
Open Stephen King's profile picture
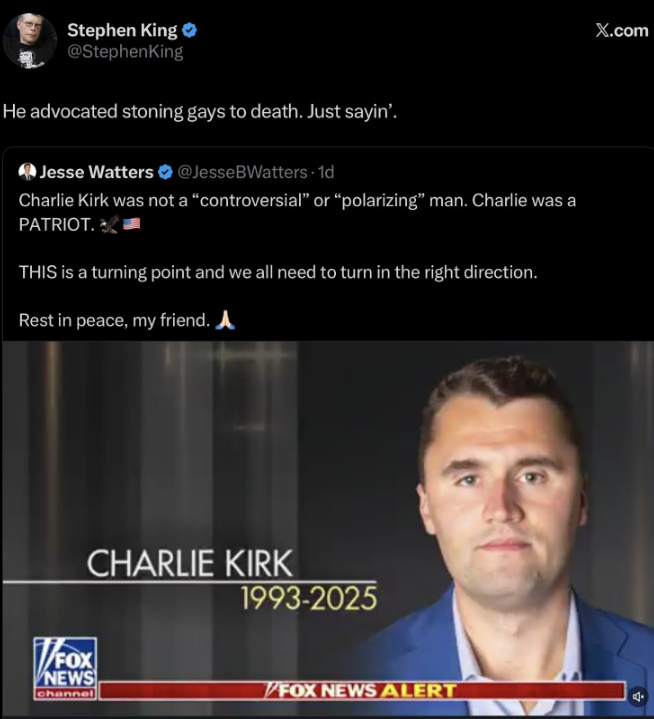pyautogui.click(x=30, y=41)
